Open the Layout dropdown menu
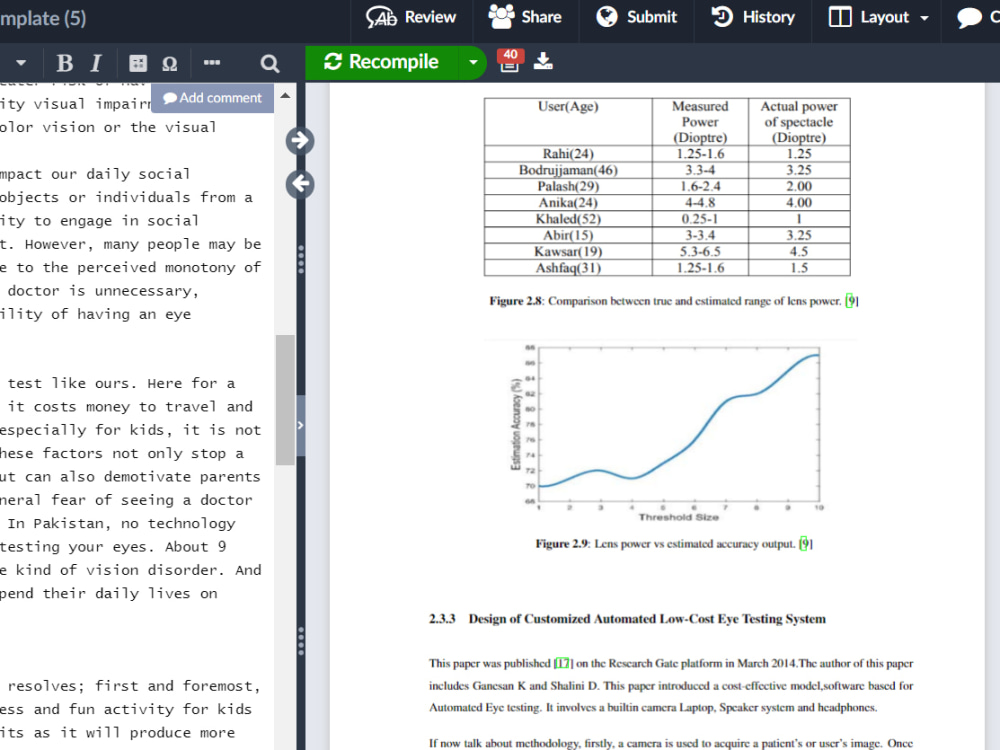 873,17
